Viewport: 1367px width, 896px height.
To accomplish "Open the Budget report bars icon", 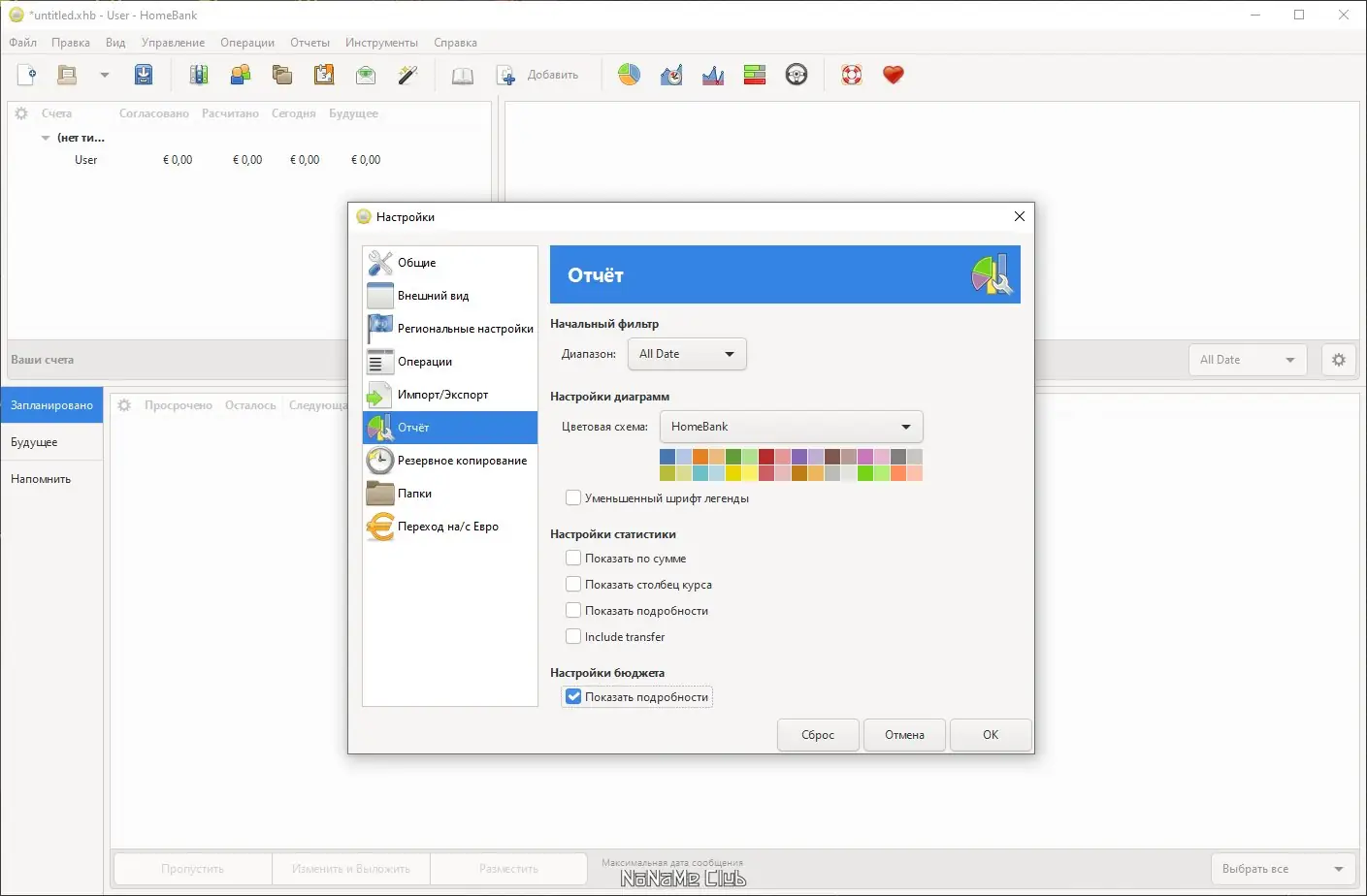I will pyautogui.click(x=755, y=75).
